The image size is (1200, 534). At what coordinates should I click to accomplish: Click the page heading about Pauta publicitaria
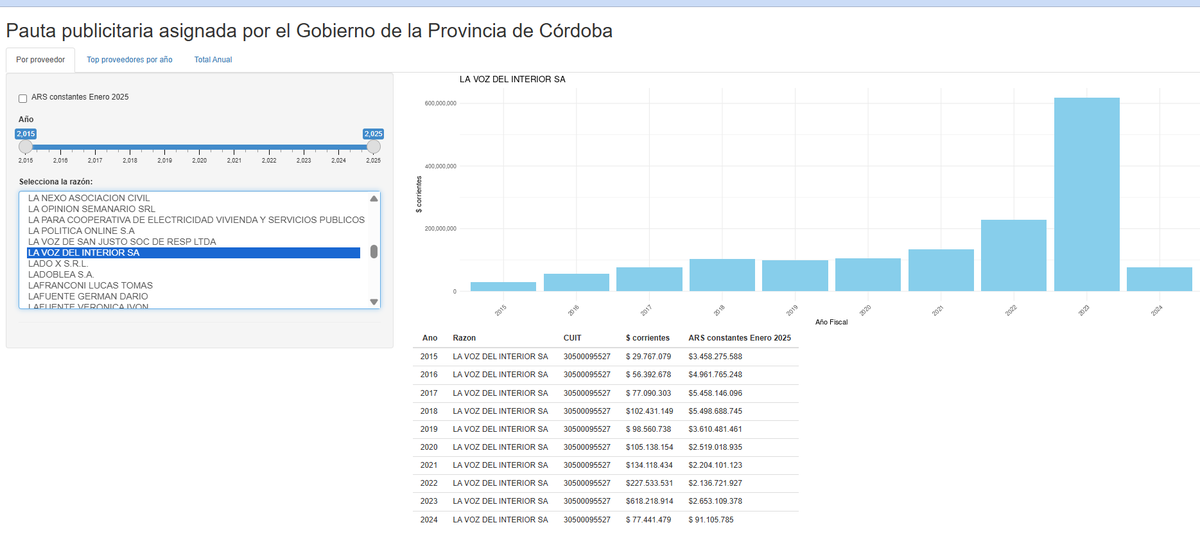(x=309, y=30)
